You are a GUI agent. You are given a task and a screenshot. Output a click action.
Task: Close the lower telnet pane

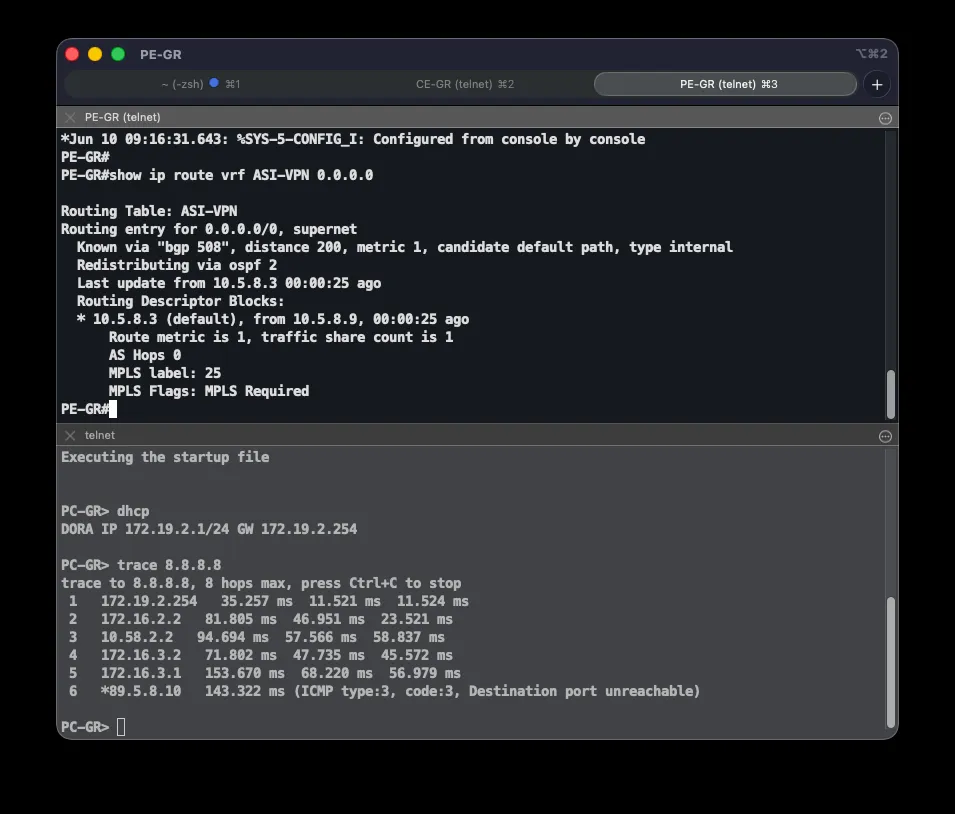click(70, 436)
